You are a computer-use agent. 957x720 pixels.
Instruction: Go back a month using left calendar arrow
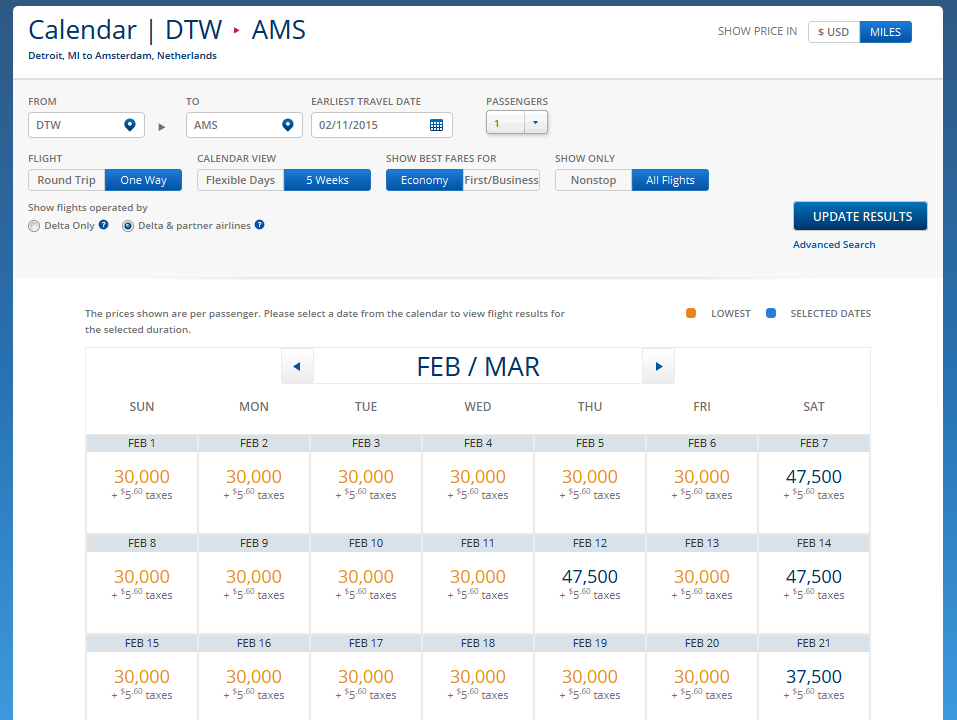(297, 366)
